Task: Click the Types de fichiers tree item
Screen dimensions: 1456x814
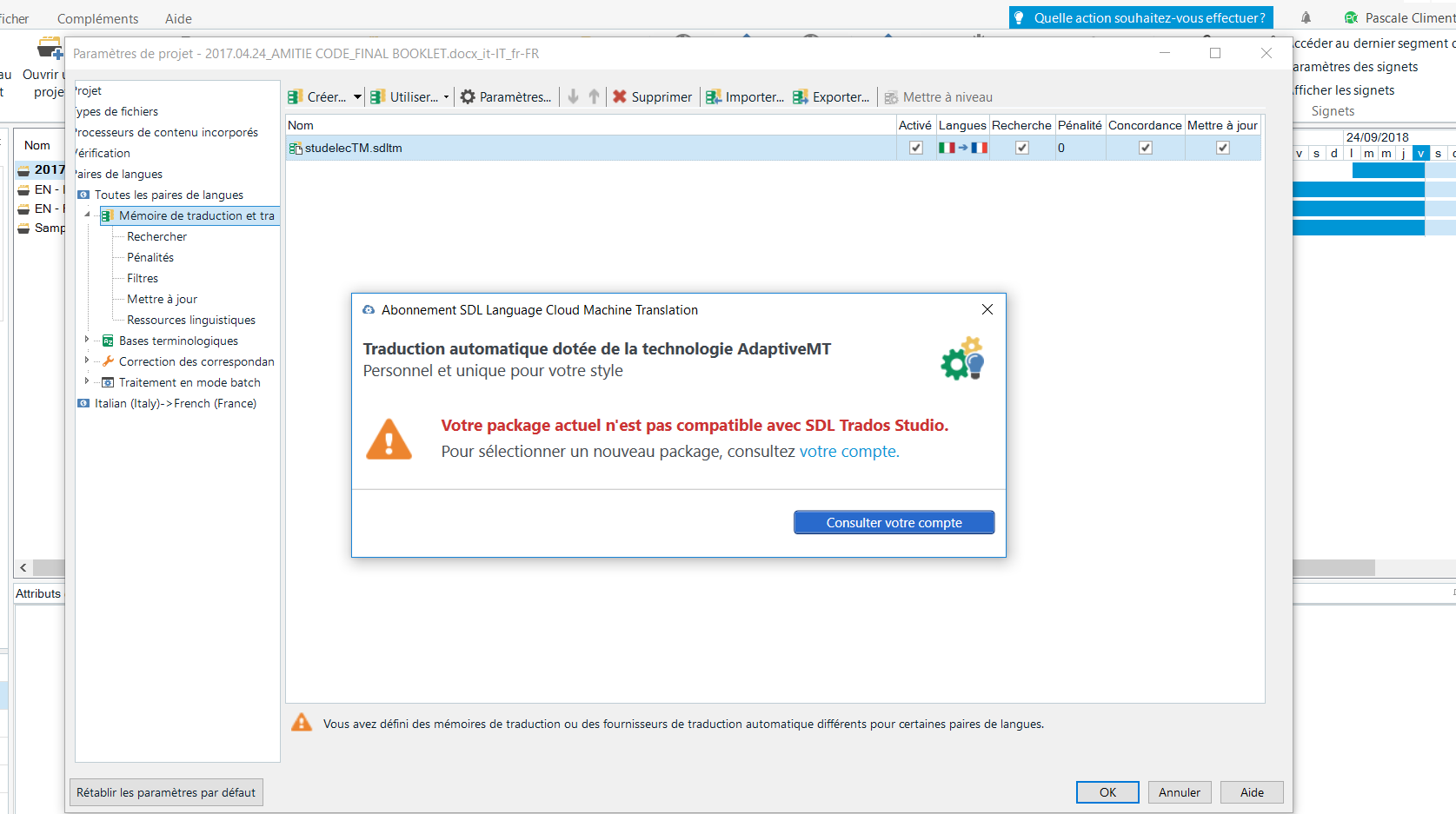Action: pos(116,111)
